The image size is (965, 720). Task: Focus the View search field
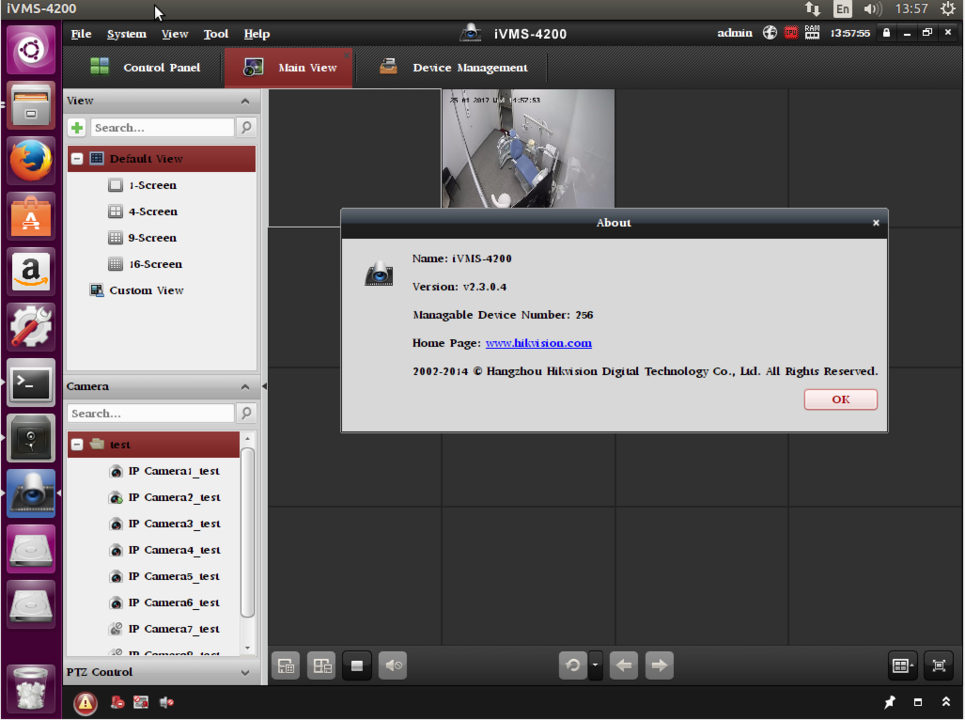[x=162, y=127]
